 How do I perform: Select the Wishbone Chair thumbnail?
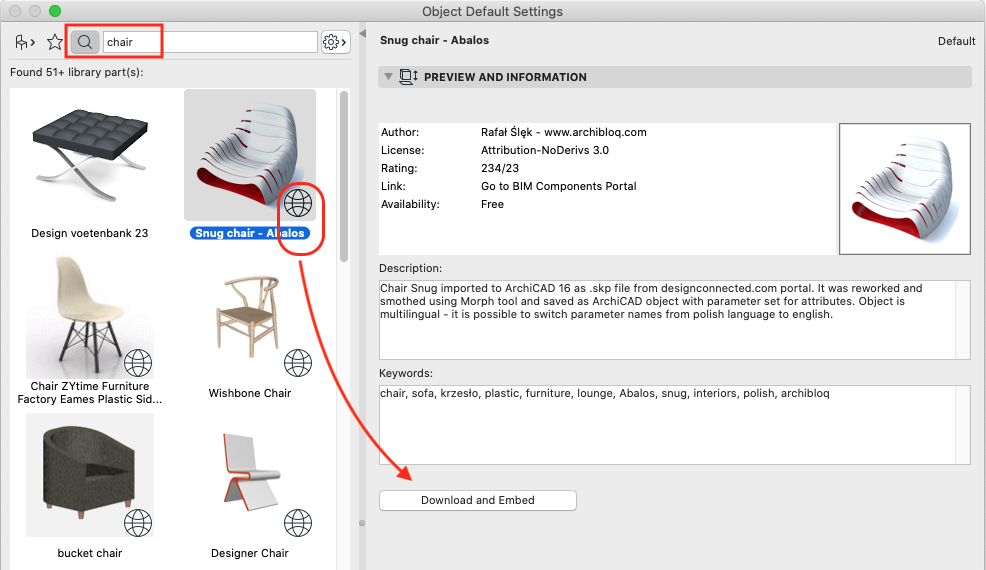tap(250, 315)
